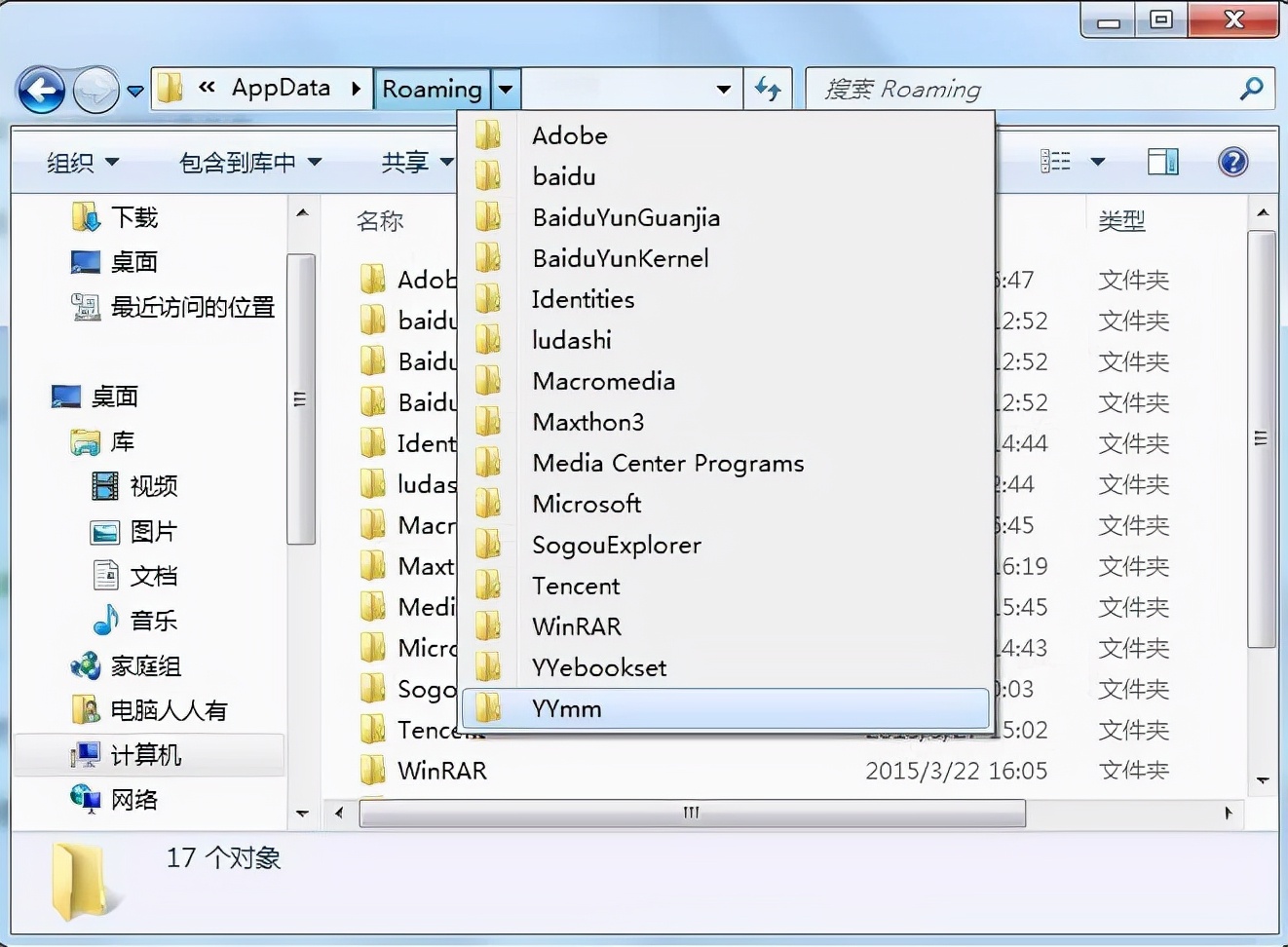Click WinRAR folder date 2015/3/22 16:05
This screenshot has height=947, width=1288.
click(x=956, y=771)
